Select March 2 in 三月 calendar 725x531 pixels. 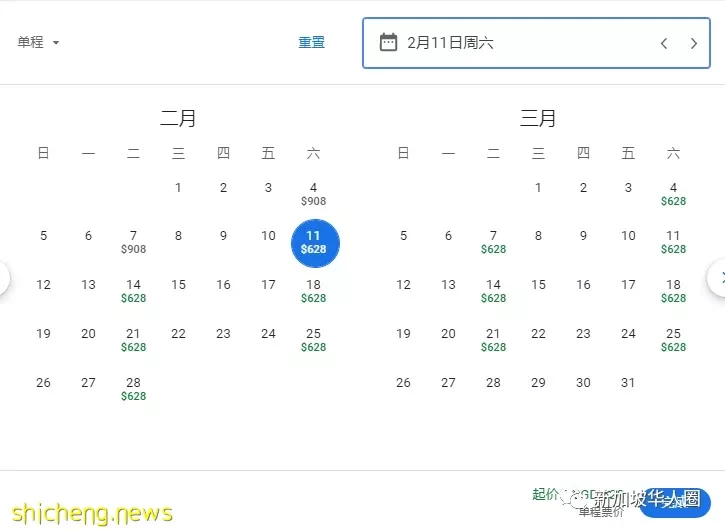point(584,188)
